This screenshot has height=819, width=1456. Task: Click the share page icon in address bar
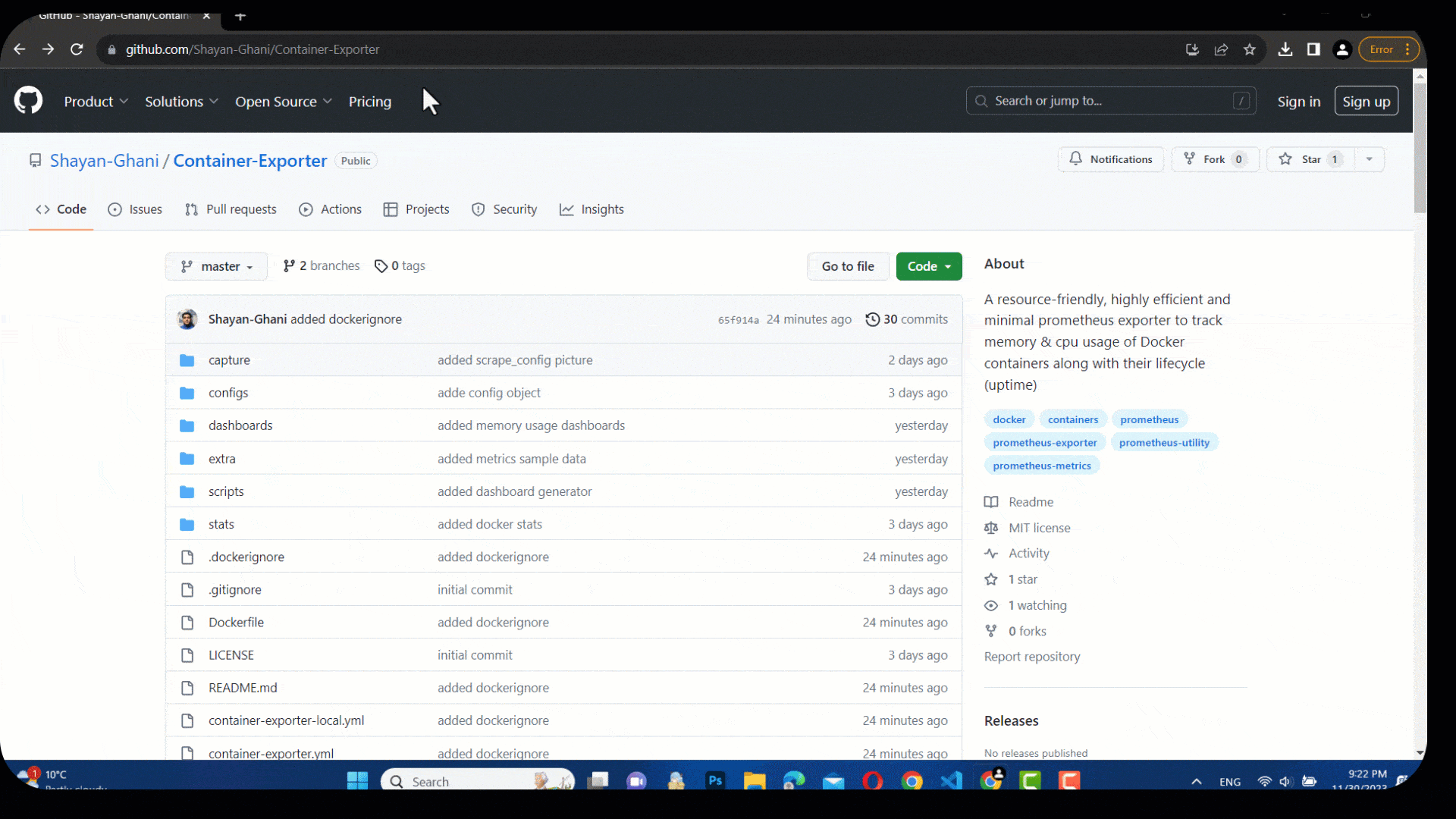click(x=1221, y=49)
